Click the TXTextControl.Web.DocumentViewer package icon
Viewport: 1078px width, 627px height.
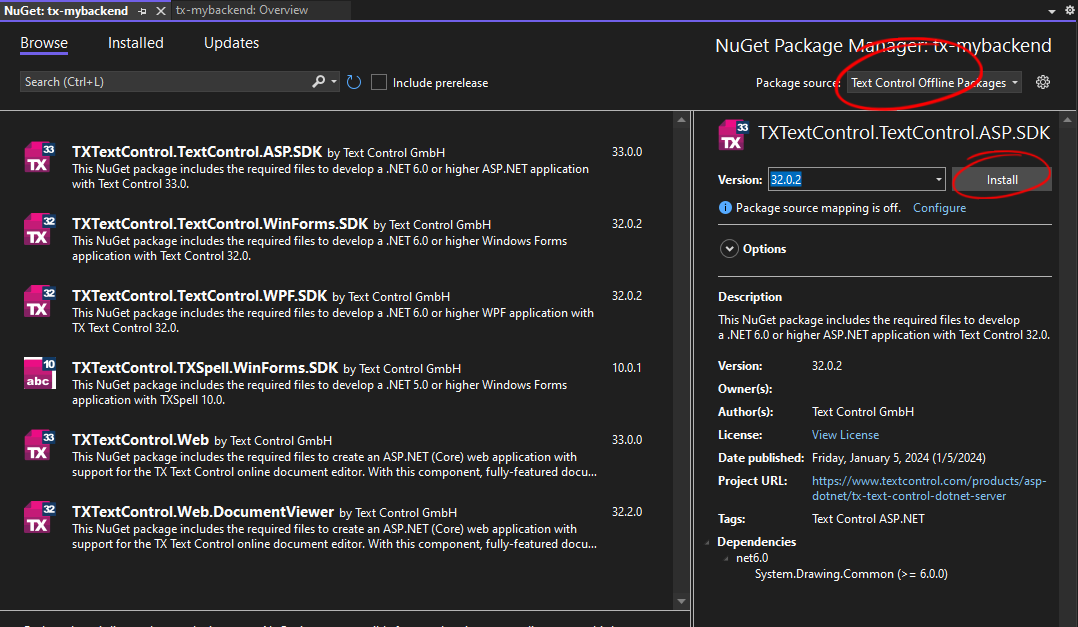(40, 518)
